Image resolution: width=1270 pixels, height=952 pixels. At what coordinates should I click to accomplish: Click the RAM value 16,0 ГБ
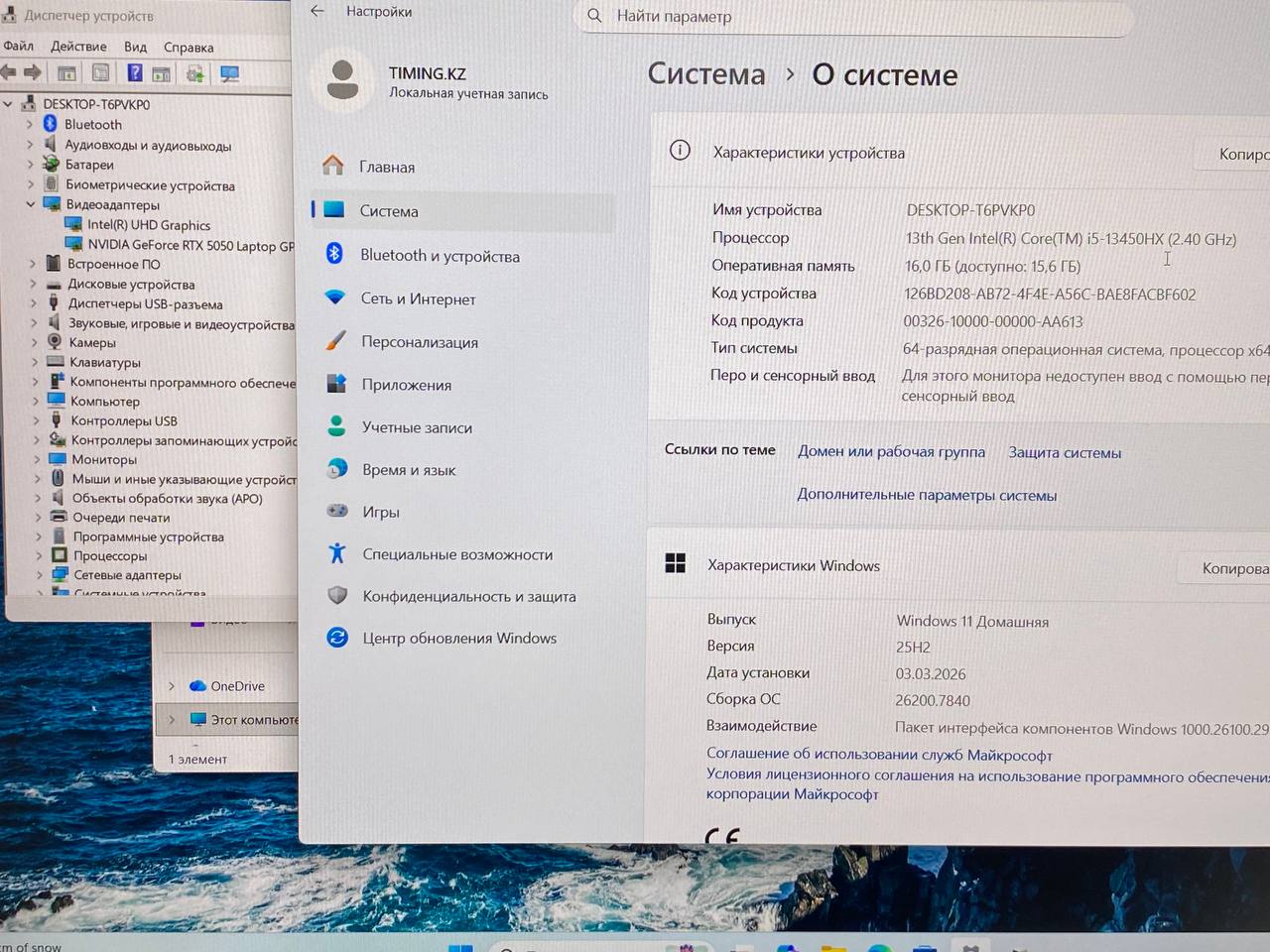pos(992,266)
